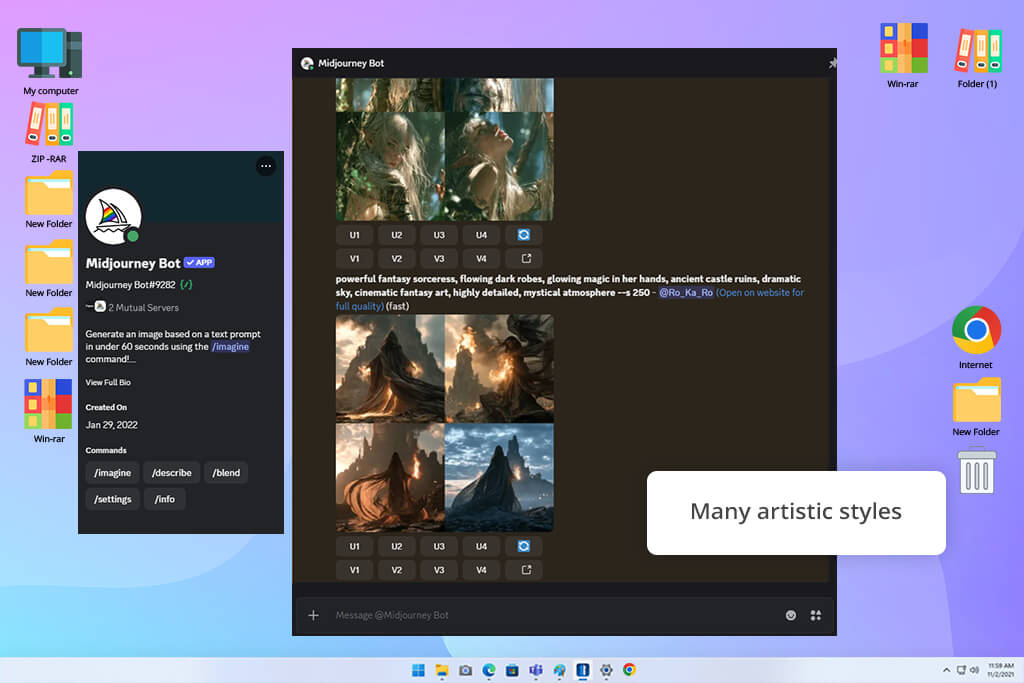Viewport: 1024px width, 683px height.
Task: Open Microsoft Teams on the taskbar
Action: tap(536, 670)
